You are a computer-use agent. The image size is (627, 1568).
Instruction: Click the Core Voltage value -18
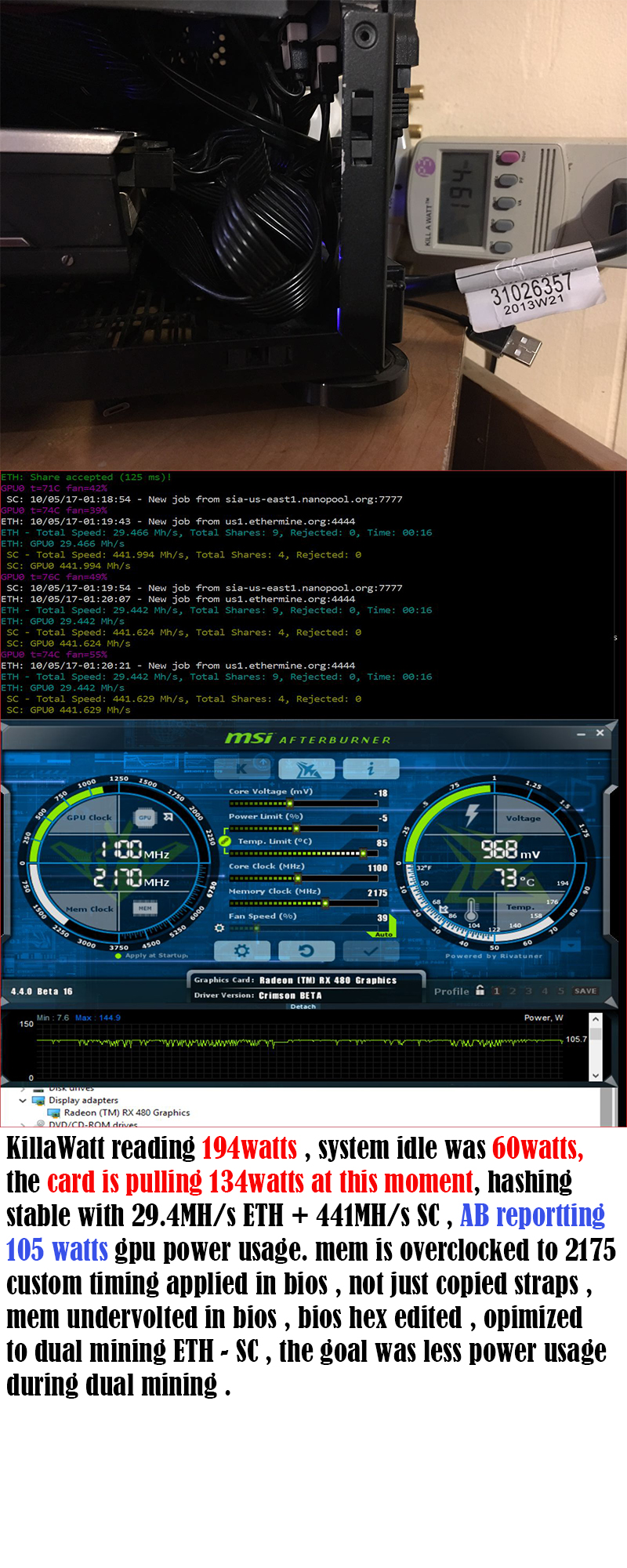point(380,793)
